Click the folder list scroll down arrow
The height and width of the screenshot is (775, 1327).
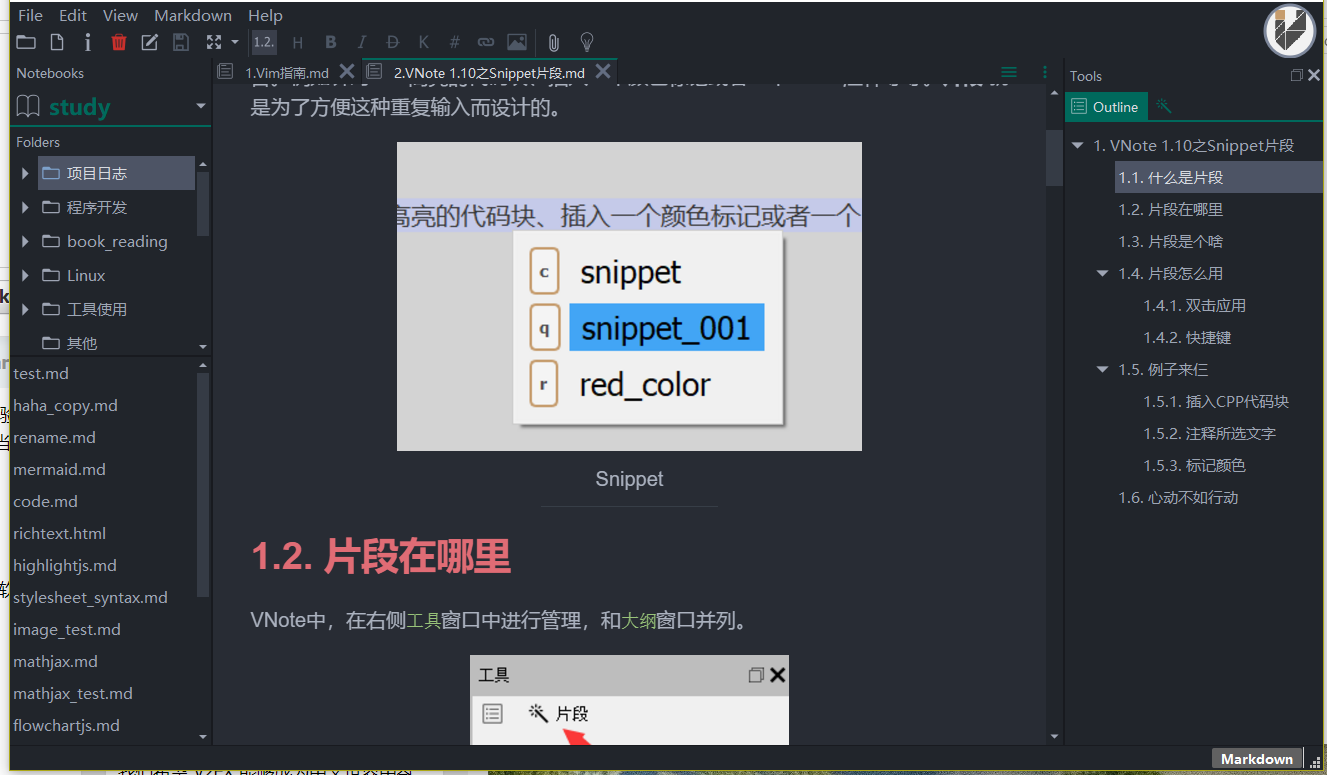203,347
